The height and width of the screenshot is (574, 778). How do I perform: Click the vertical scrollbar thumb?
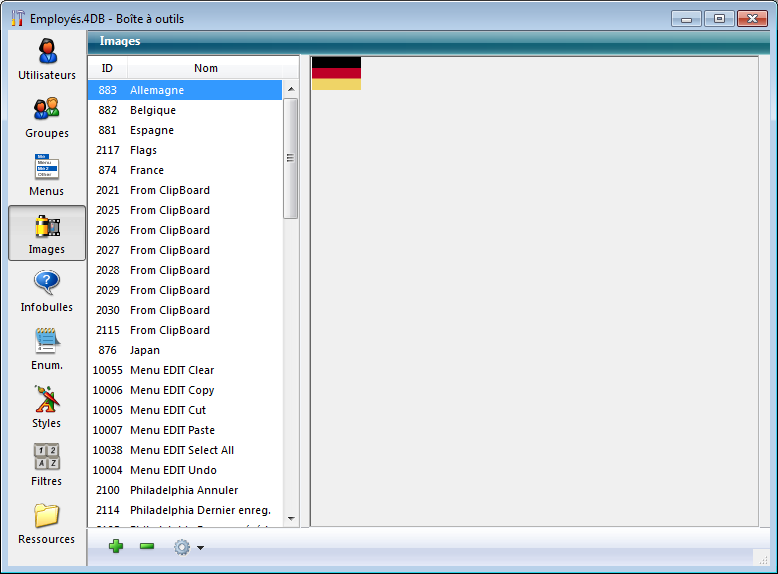(291, 158)
